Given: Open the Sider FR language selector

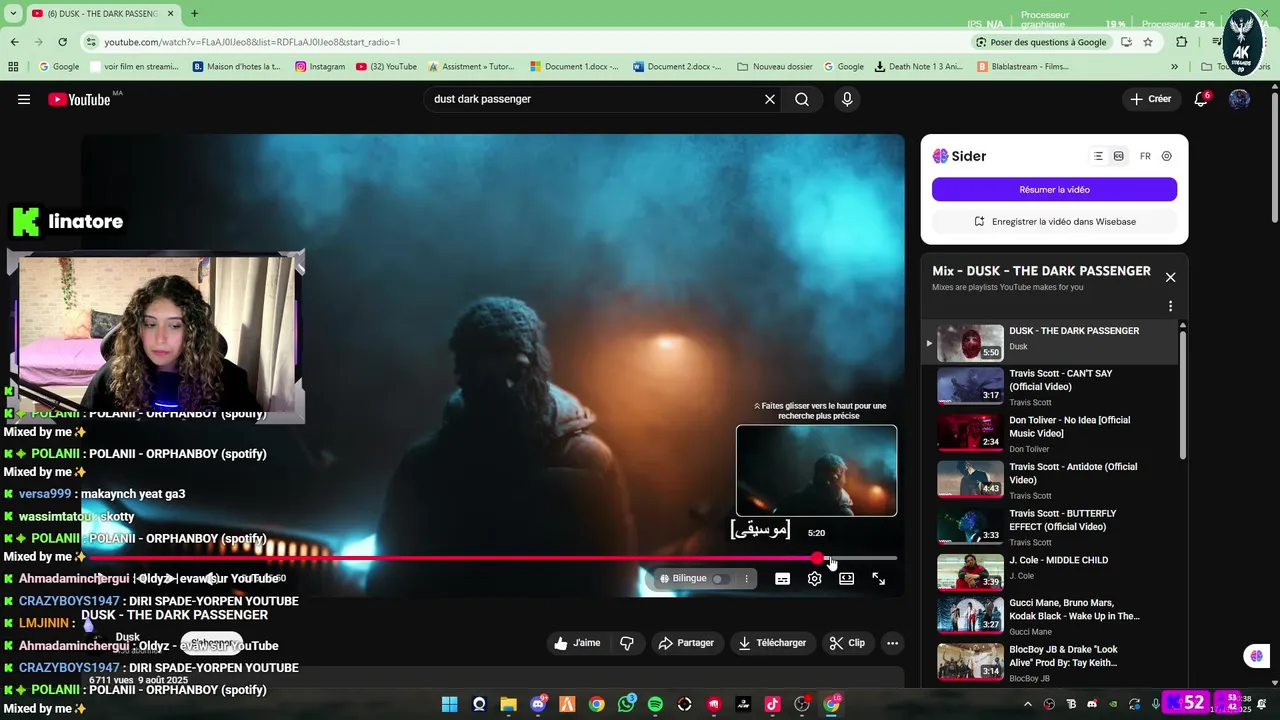Looking at the screenshot, I should [1145, 156].
